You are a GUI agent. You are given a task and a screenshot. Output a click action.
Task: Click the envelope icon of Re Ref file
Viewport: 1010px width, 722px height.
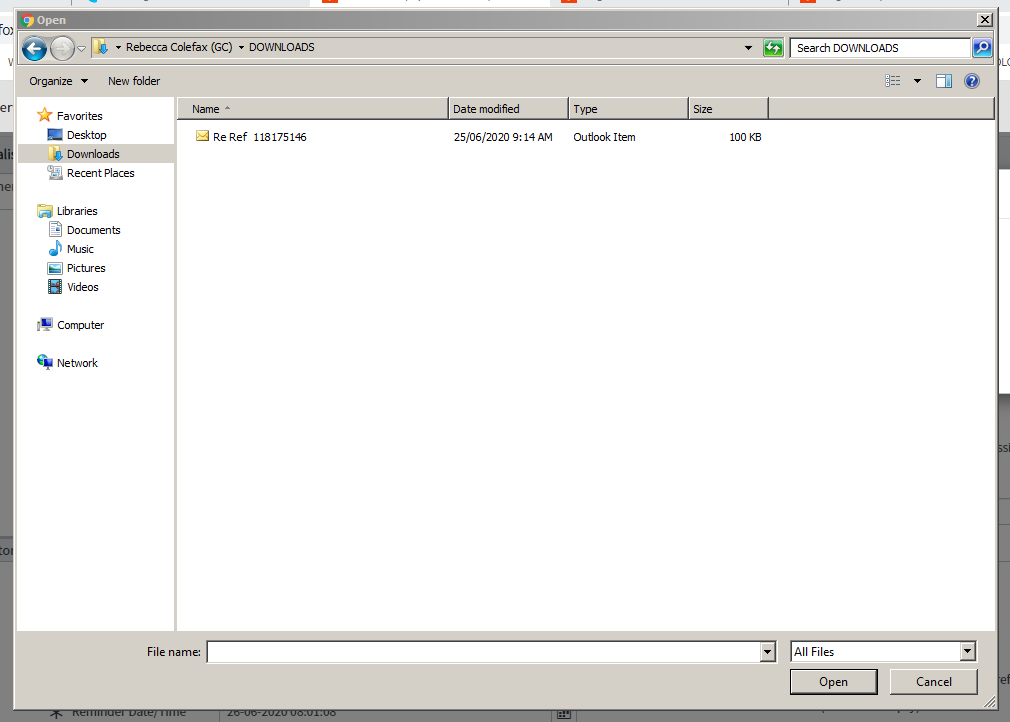(x=202, y=136)
